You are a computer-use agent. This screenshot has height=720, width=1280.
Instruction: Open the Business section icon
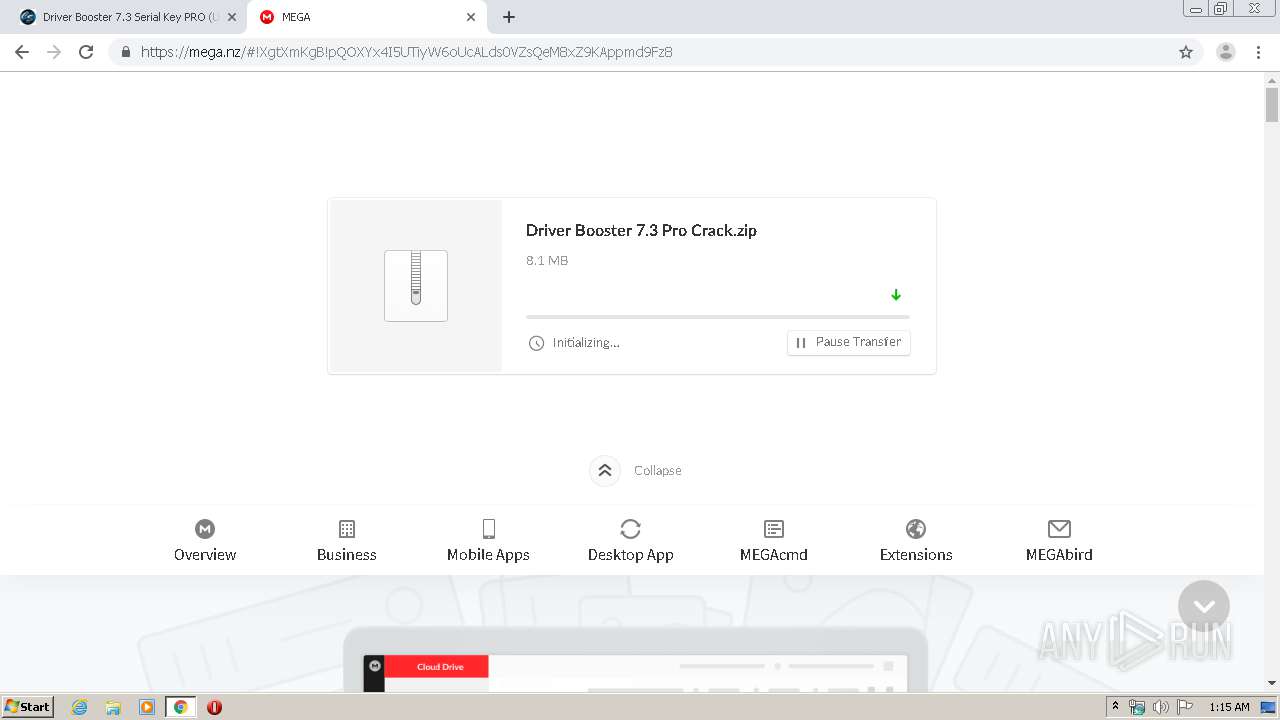coord(347,529)
